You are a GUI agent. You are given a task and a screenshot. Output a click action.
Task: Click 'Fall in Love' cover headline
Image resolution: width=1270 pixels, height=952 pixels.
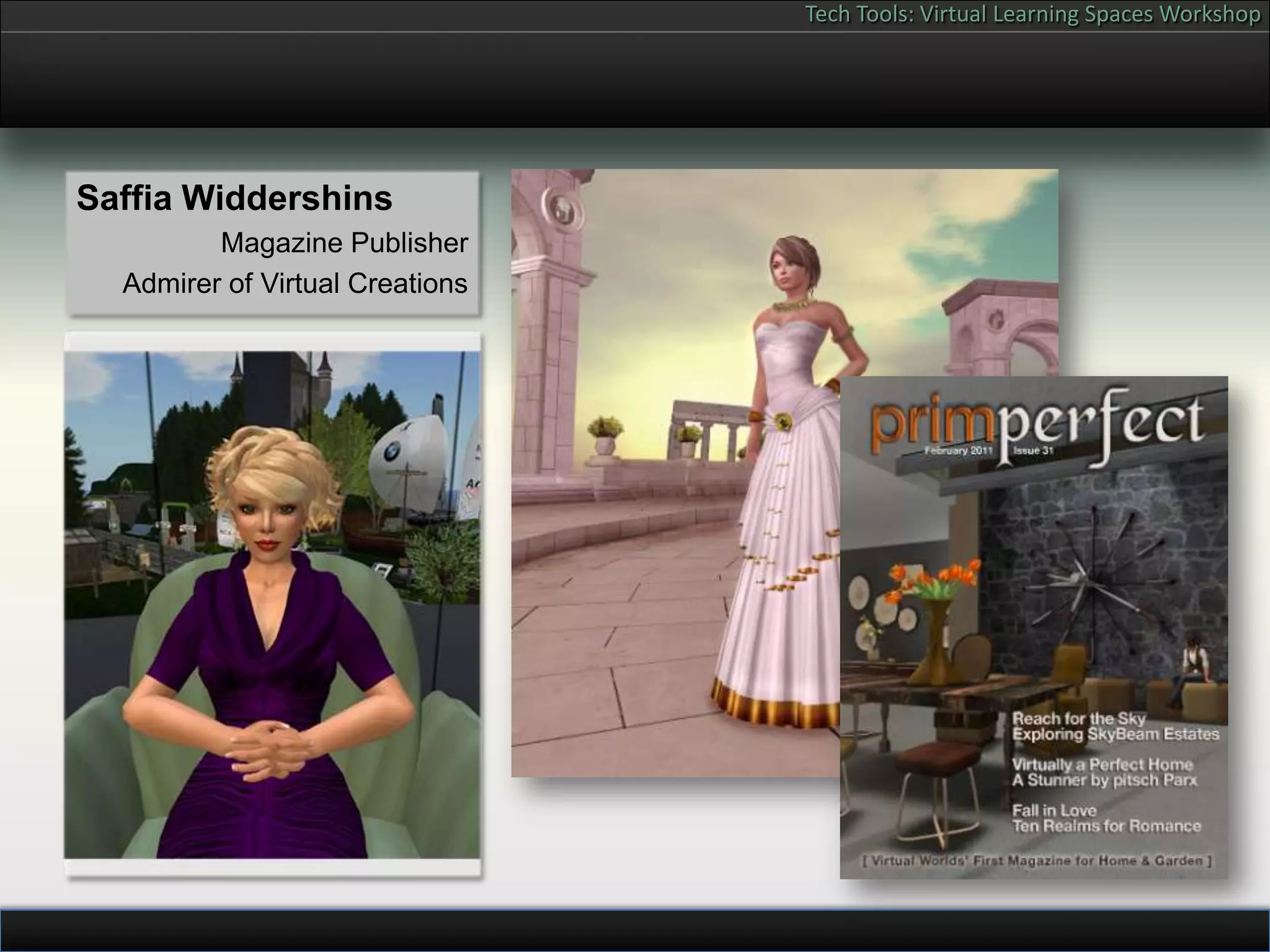[1054, 810]
